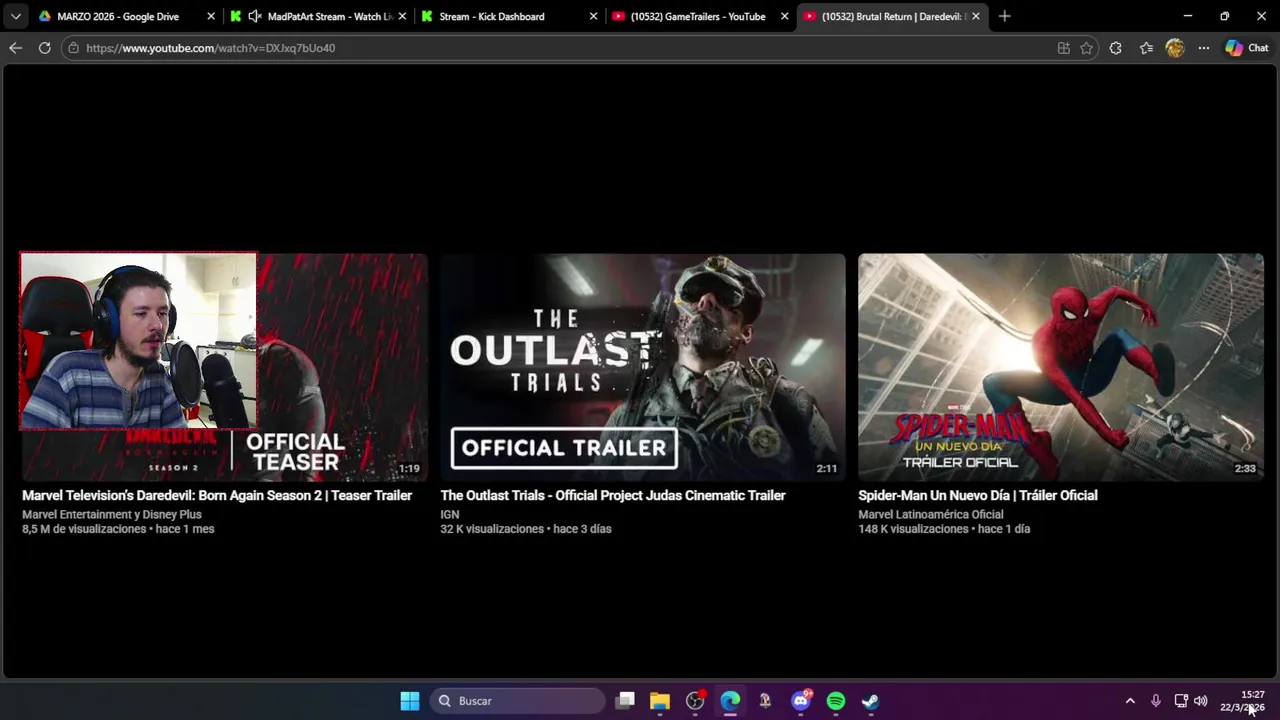Close the MadPatArt Stream tab
Screen dimensions: 1280x720
[402, 16]
